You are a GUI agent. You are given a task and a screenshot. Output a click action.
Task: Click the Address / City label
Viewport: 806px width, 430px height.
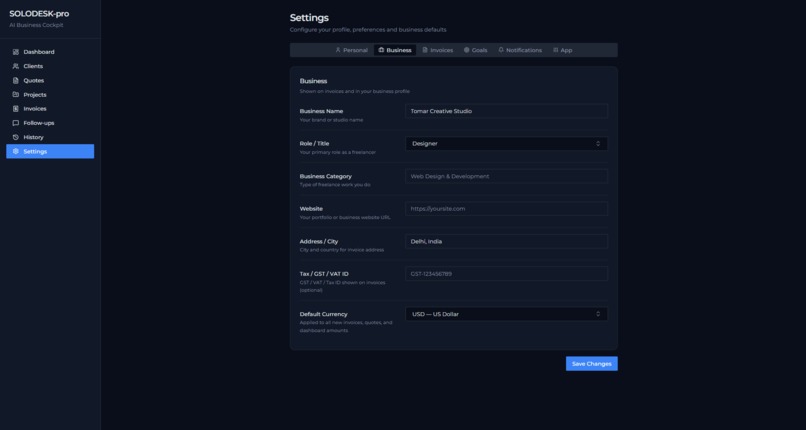click(x=319, y=241)
